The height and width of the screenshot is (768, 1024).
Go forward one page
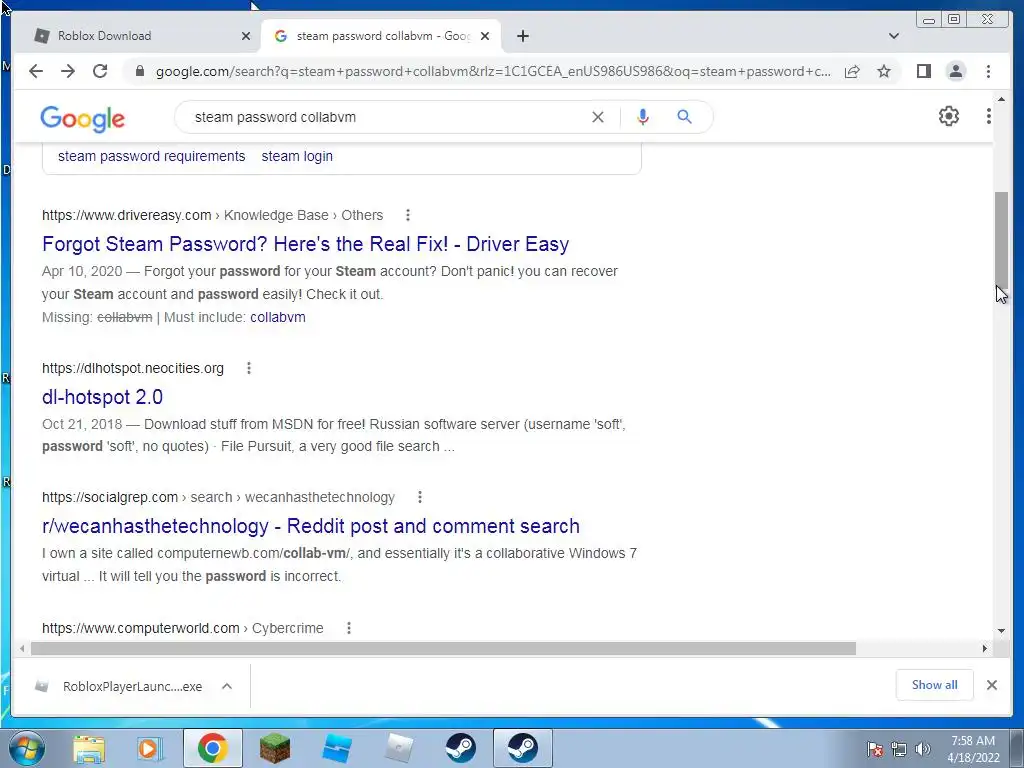tap(68, 71)
